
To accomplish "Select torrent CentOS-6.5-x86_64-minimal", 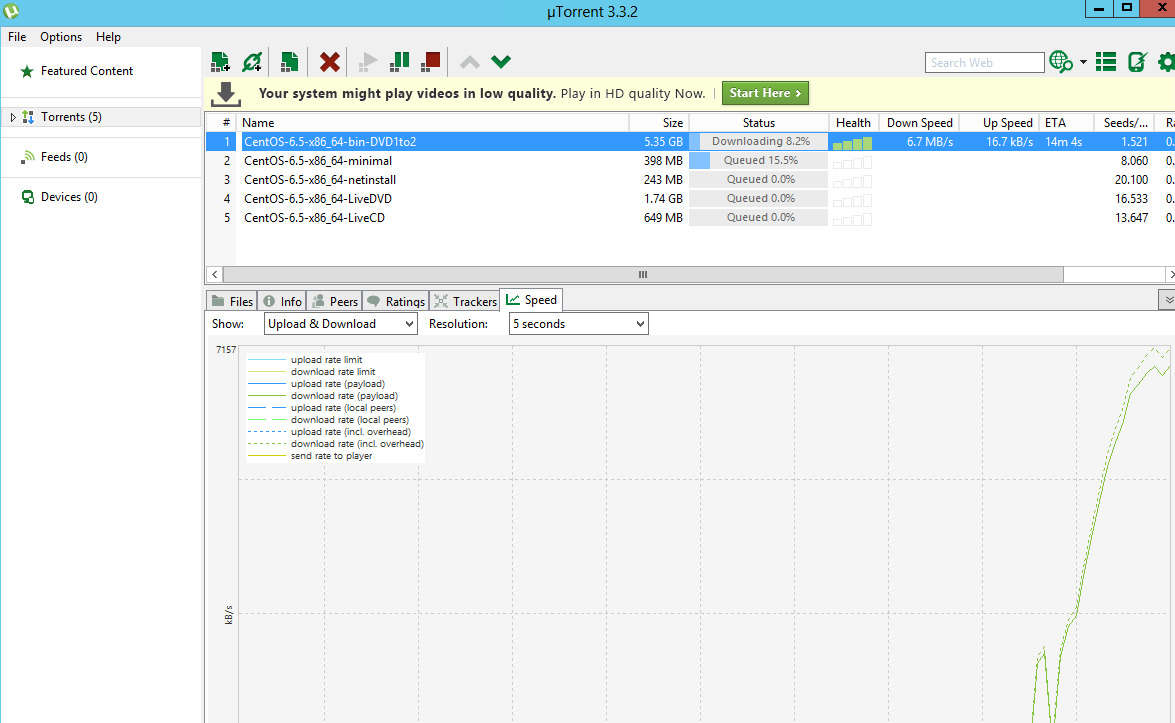I will (318, 161).
